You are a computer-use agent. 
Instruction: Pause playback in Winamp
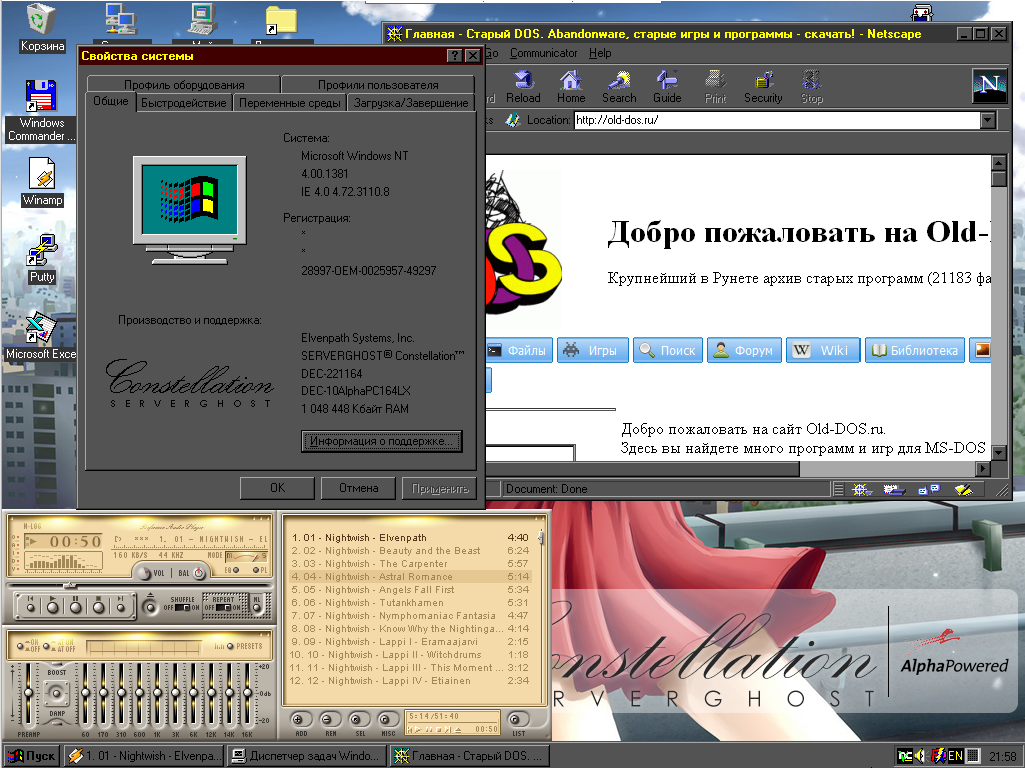[76, 605]
